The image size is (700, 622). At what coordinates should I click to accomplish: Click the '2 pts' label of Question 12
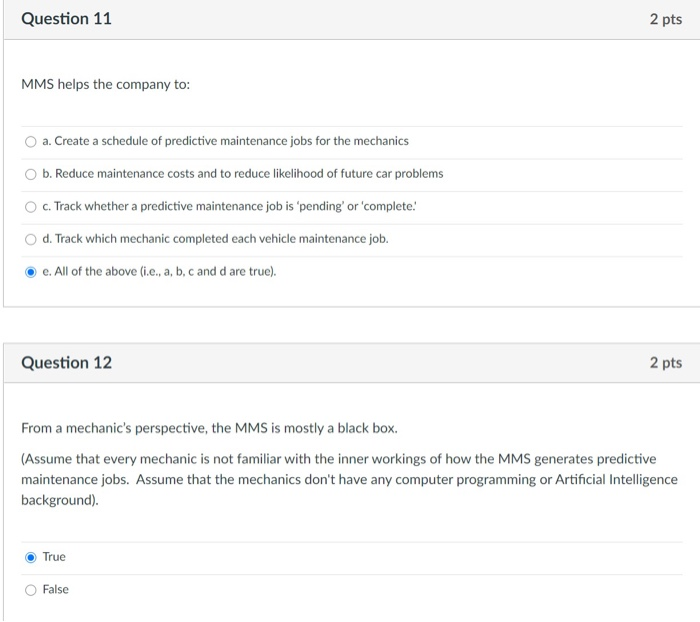click(666, 363)
